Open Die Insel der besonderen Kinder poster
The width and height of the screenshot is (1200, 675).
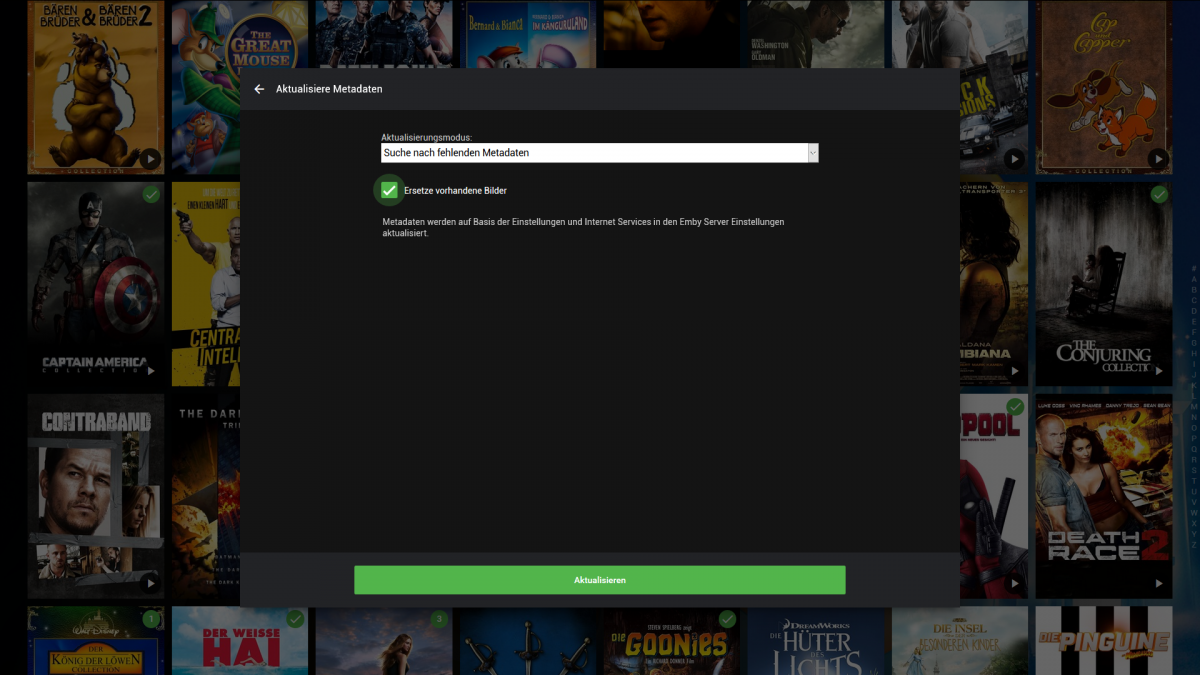960,641
